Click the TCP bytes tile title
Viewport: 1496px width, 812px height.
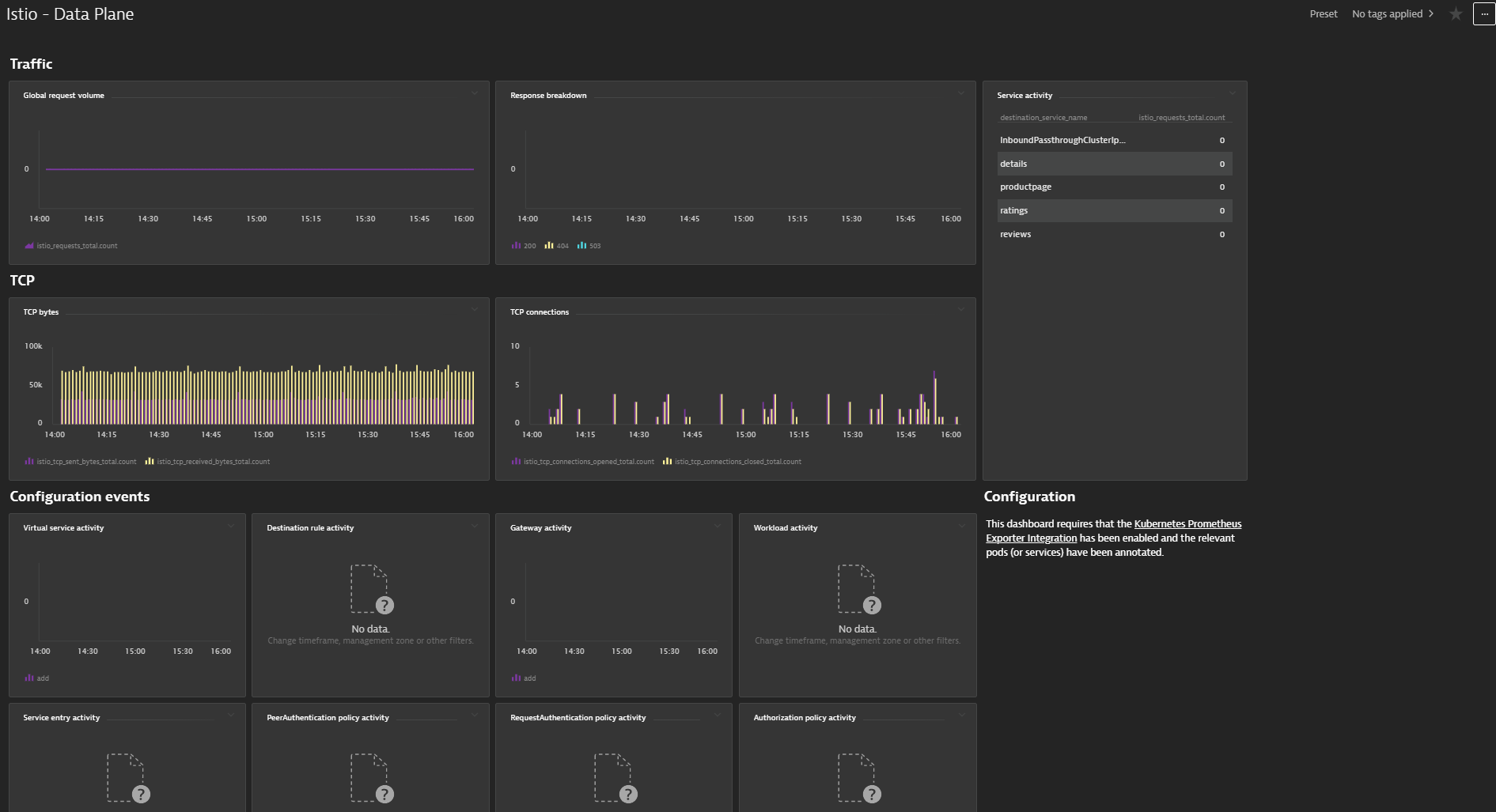tap(40, 312)
